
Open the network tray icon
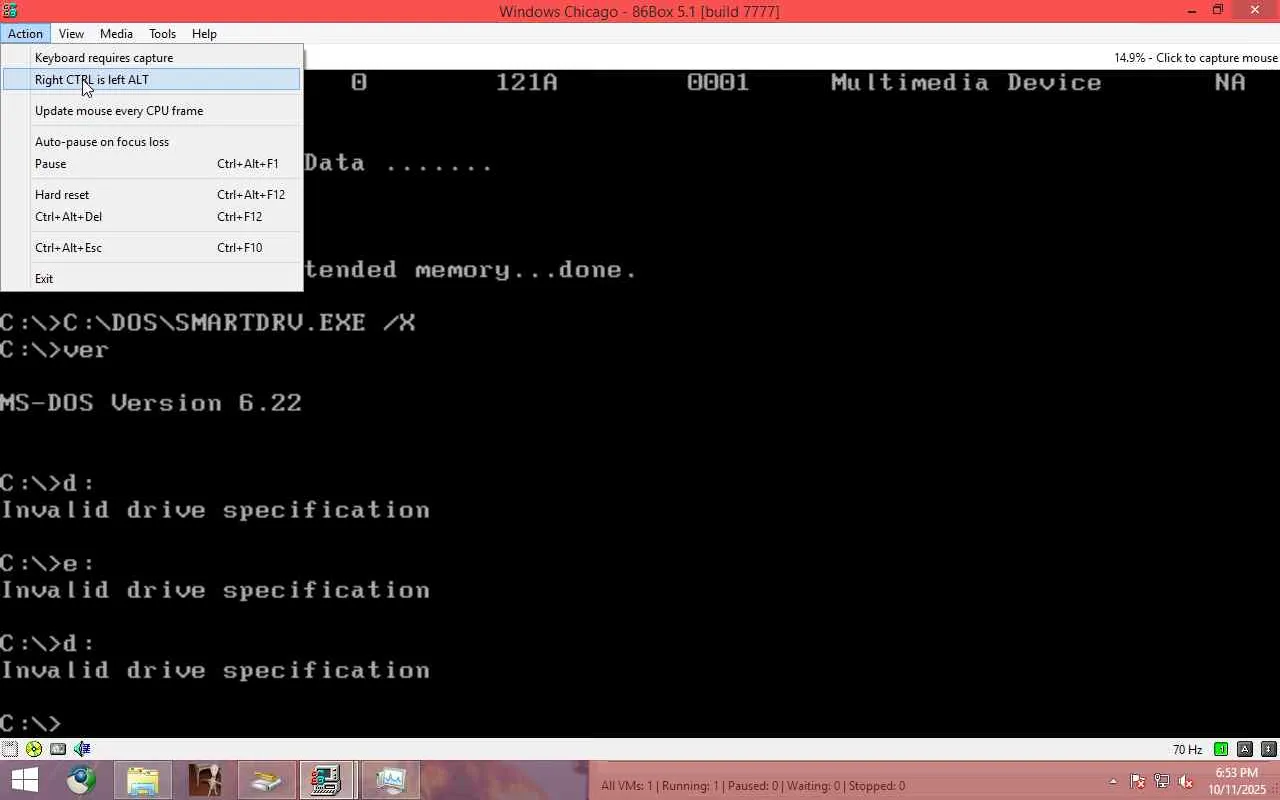tap(1162, 781)
